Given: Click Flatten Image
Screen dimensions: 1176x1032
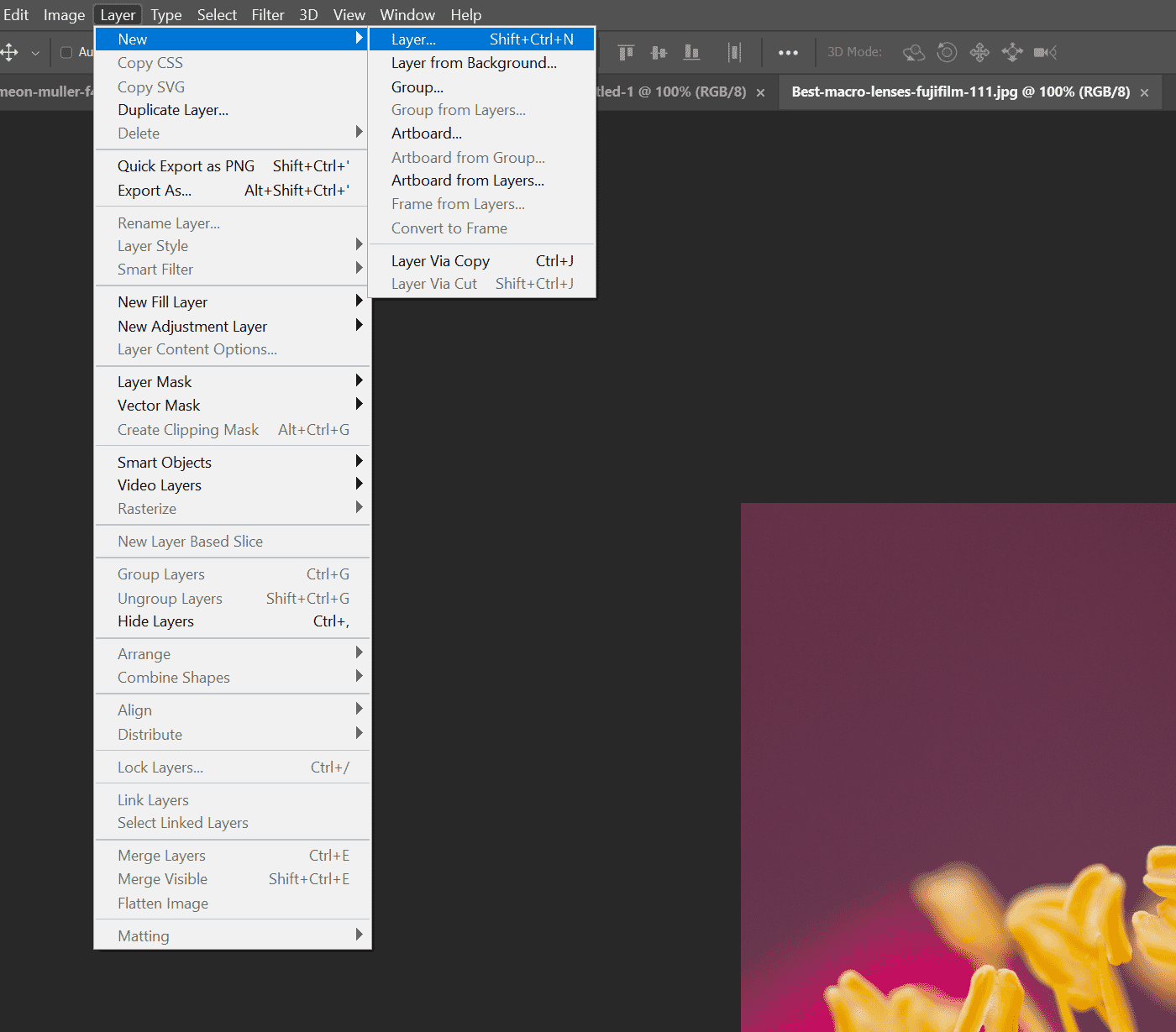Looking at the screenshot, I should [162, 904].
